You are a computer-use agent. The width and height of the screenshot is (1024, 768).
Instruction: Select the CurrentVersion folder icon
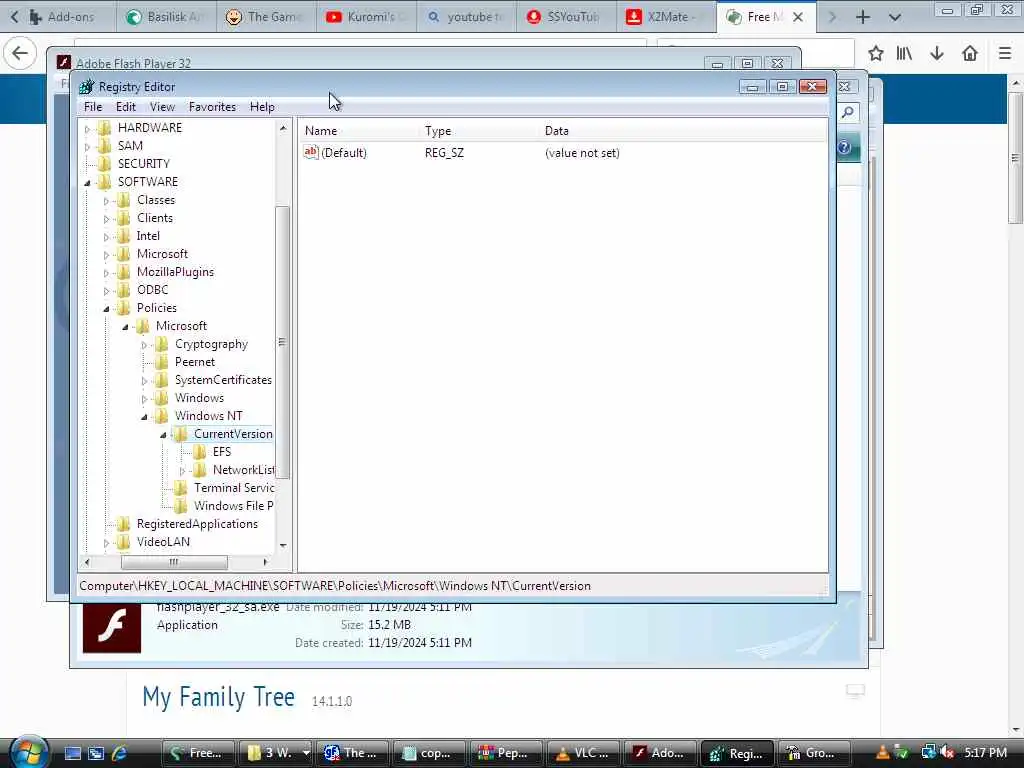[180, 434]
